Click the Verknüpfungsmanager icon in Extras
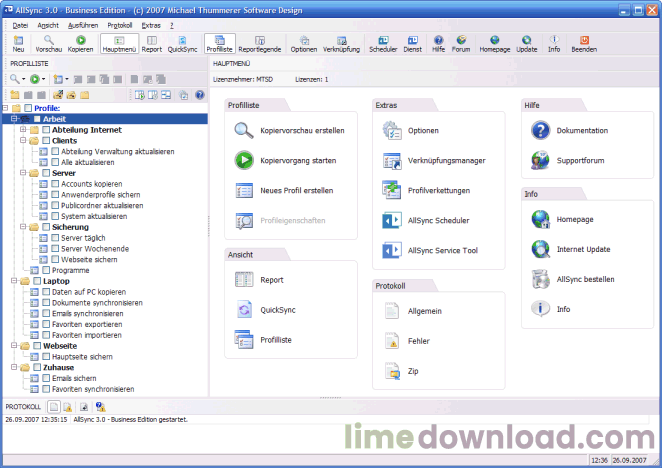Screen dimensions: 662x468 (x=391, y=160)
